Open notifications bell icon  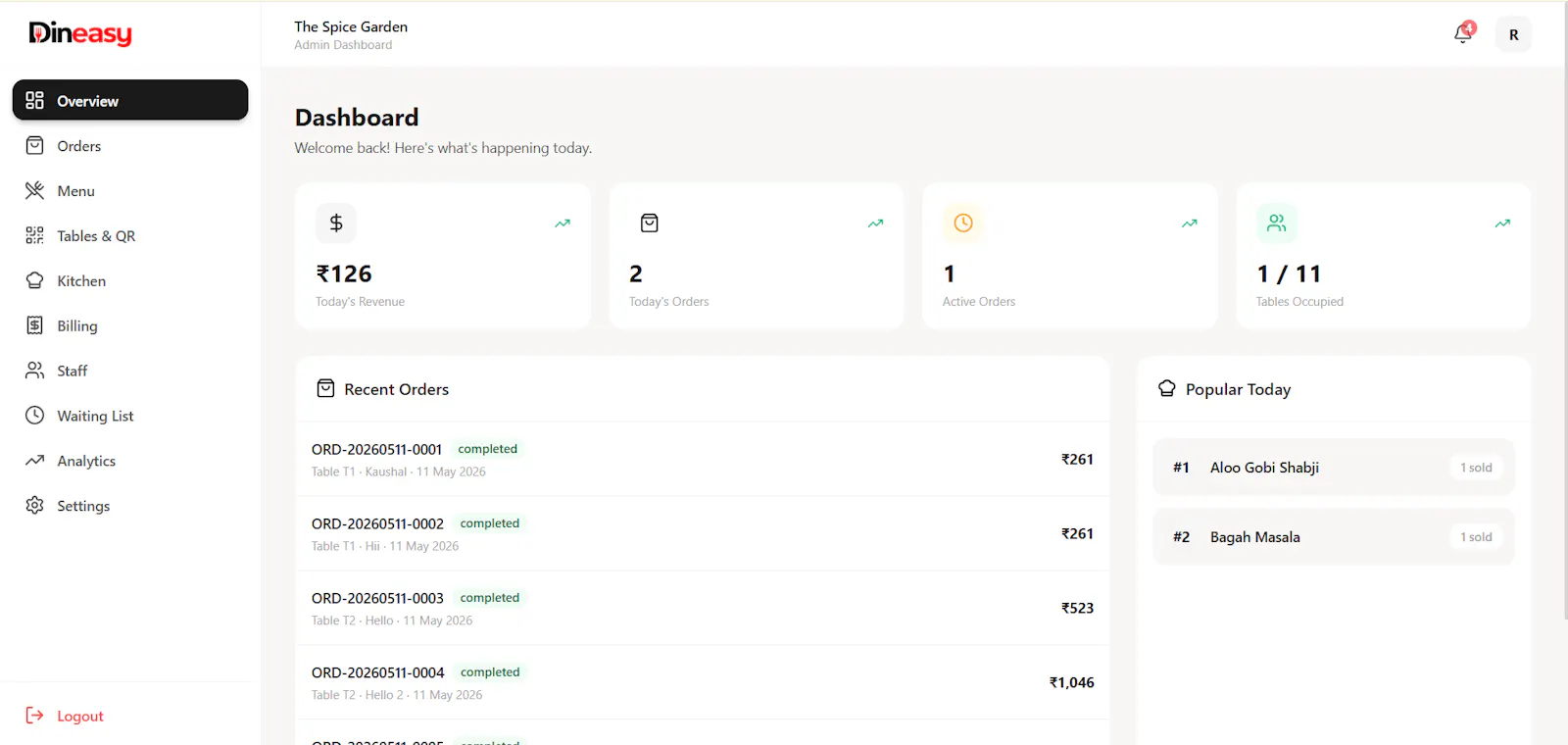(x=1463, y=34)
